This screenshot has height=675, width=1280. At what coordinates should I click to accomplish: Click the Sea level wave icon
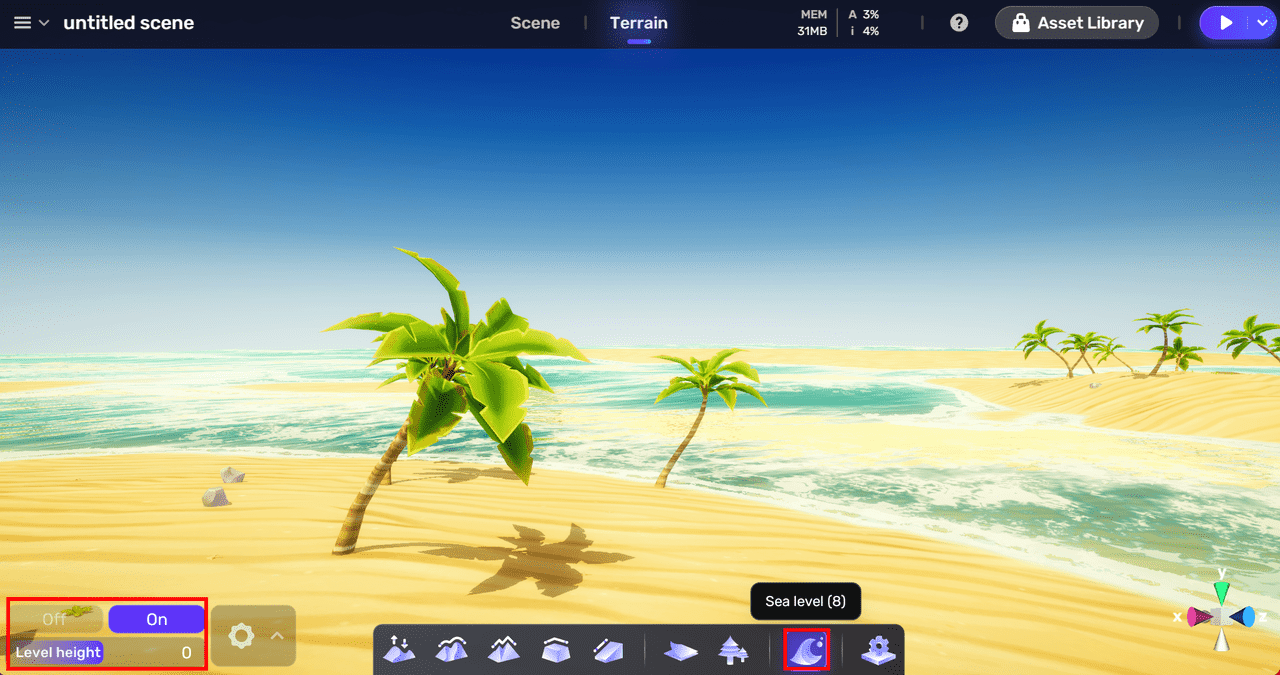[806, 650]
